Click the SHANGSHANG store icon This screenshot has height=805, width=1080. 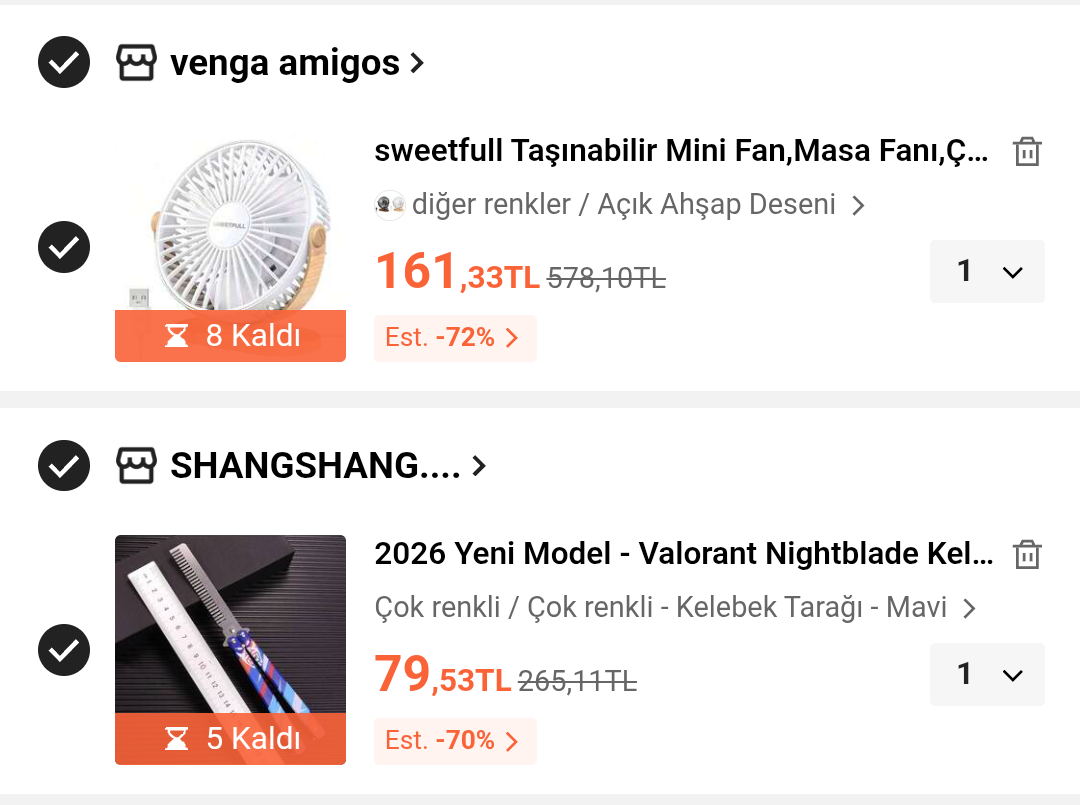tap(136, 466)
